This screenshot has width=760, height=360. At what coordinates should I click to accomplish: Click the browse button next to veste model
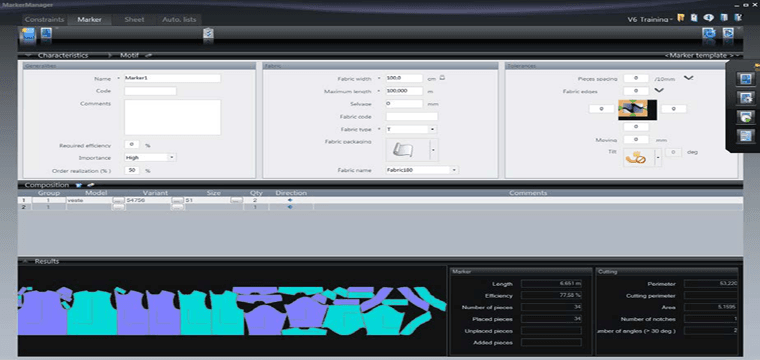(118, 200)
